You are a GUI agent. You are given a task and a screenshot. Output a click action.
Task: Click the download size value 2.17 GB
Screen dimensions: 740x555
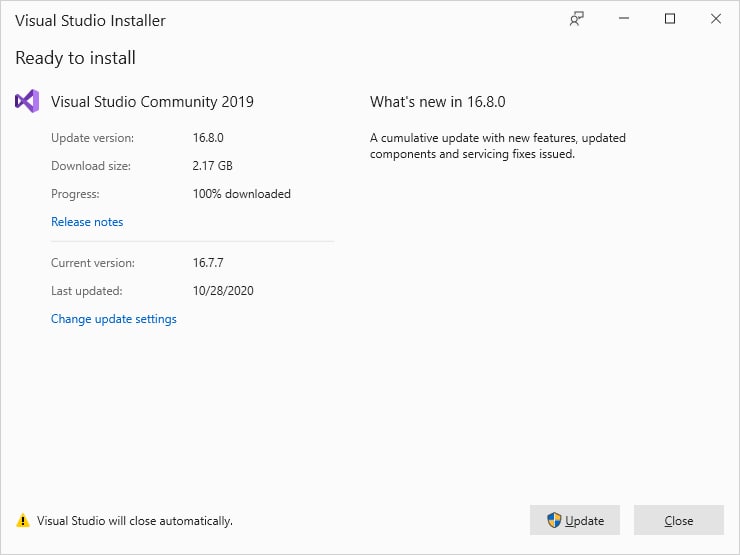pos(212,166)
